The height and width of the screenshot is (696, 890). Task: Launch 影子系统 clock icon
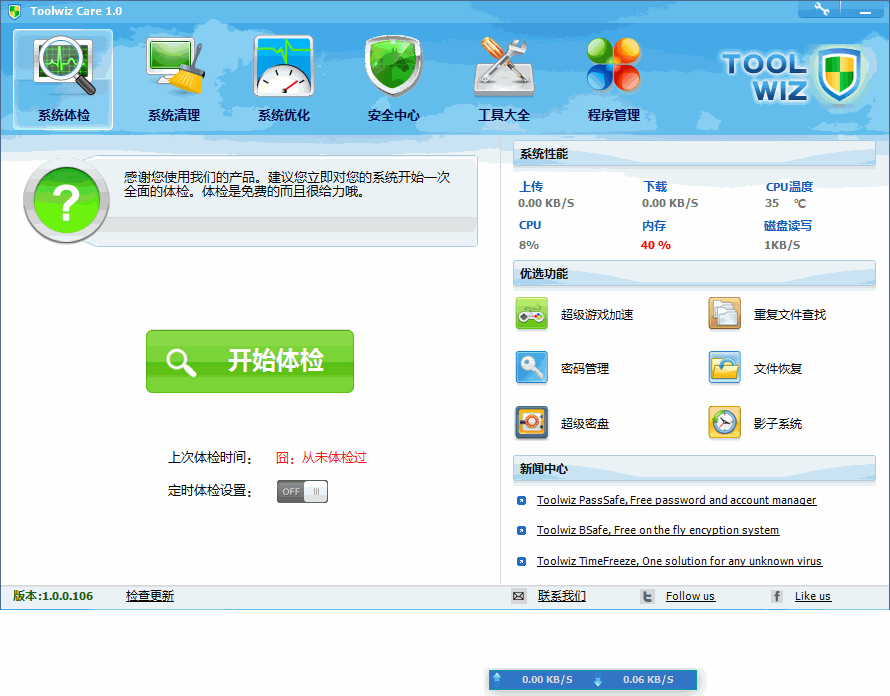tap(725, 423)
